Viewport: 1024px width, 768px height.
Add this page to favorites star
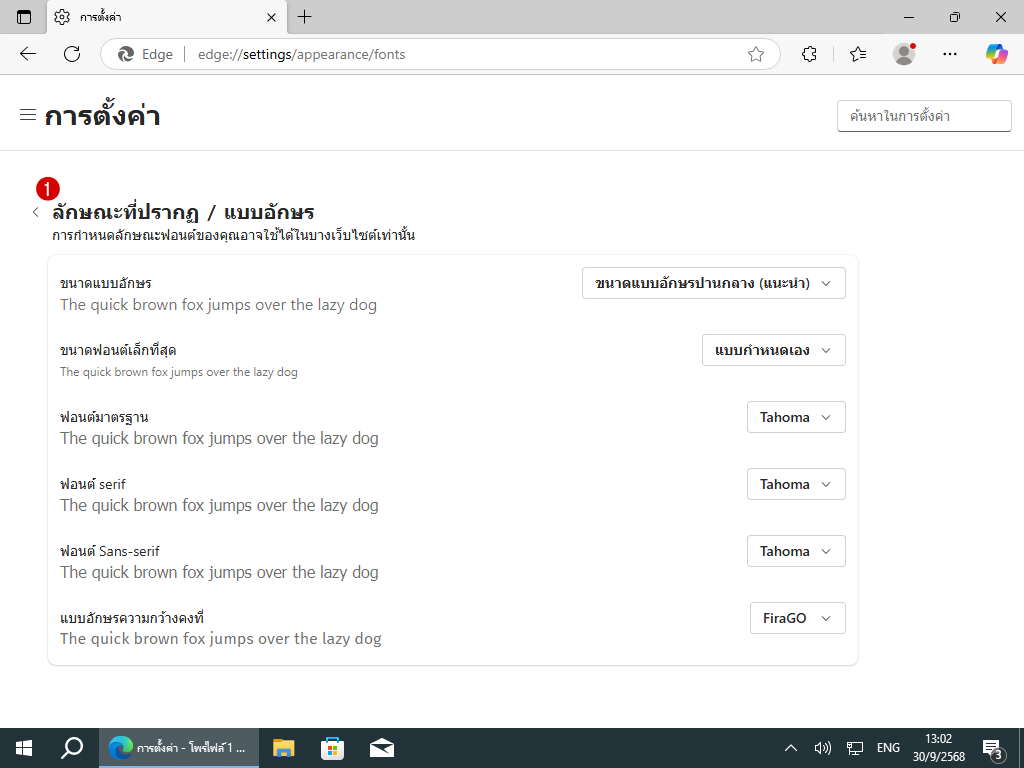click(756, 54)
